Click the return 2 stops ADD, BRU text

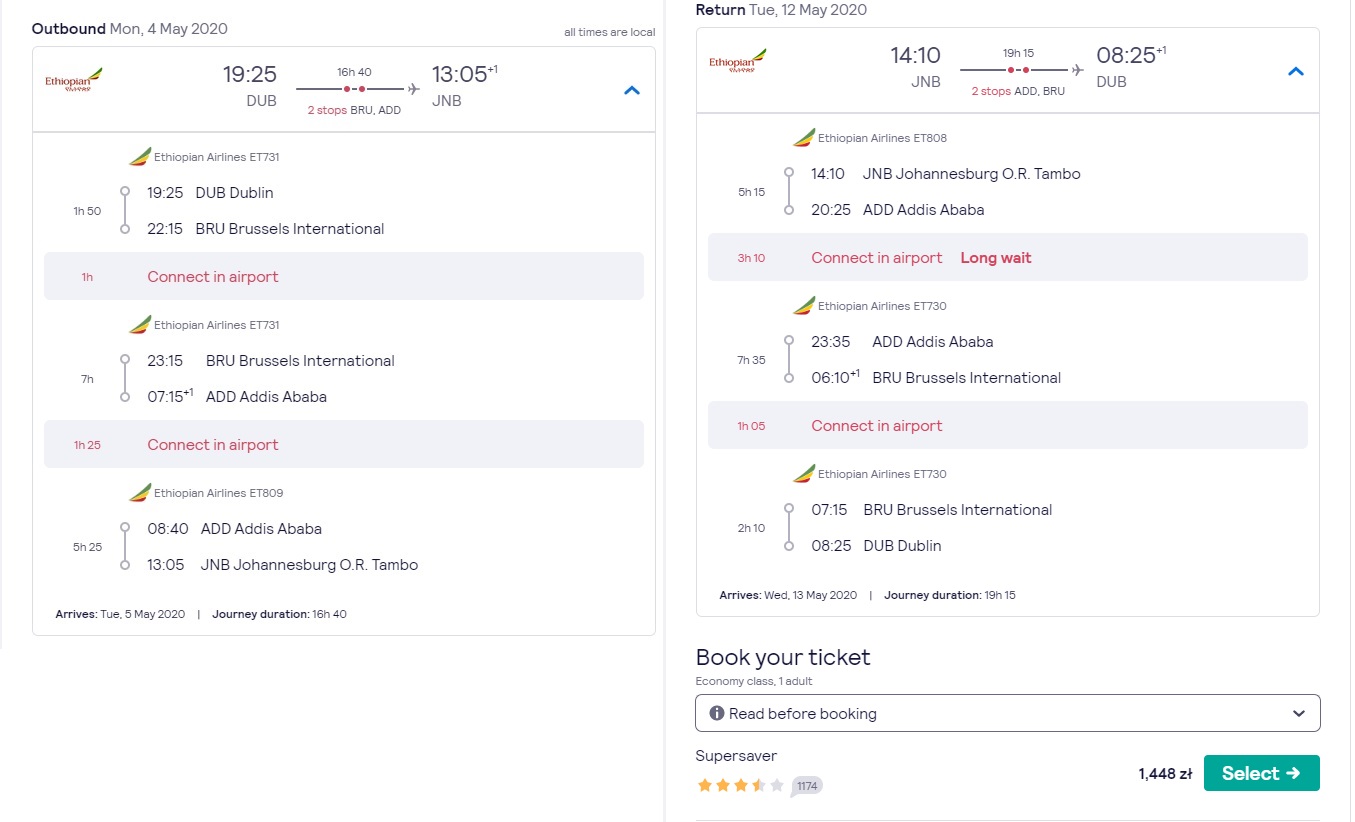click(x=1018, y=91)
